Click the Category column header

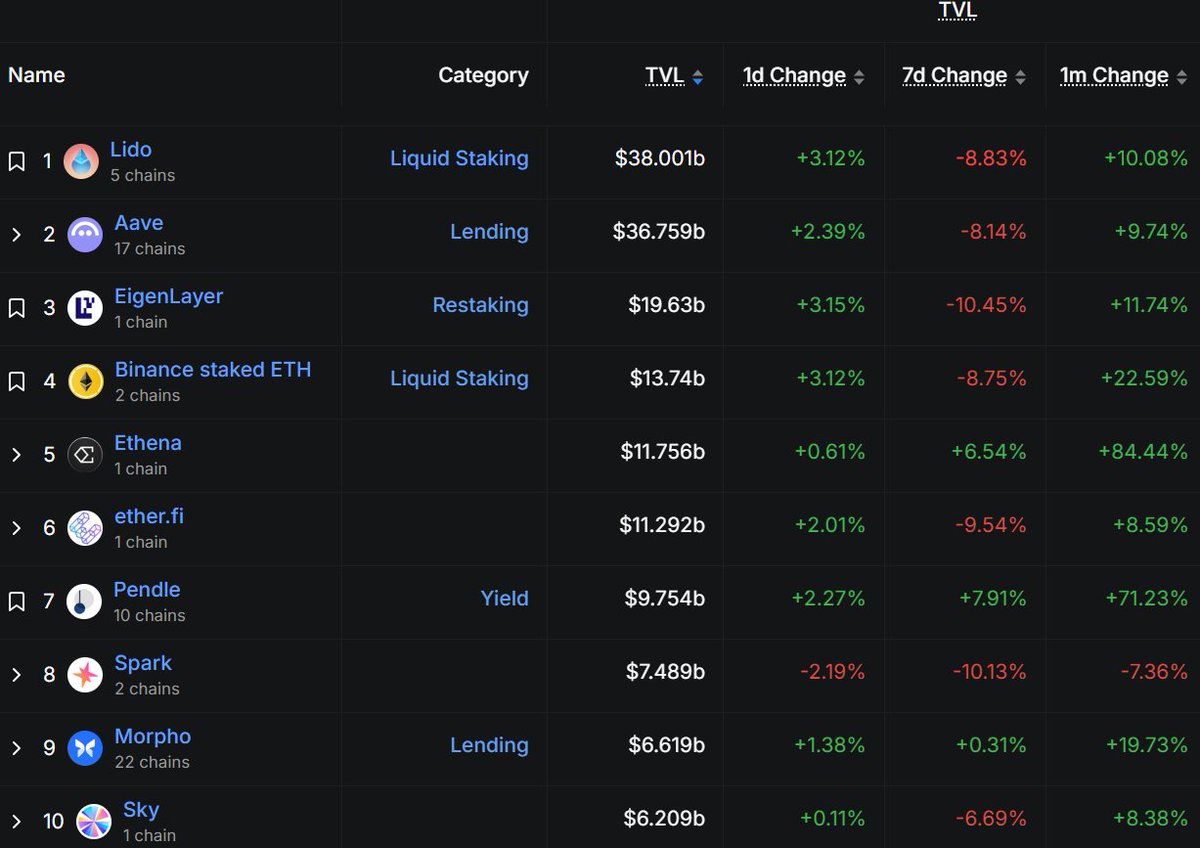[x=483, y=76]
